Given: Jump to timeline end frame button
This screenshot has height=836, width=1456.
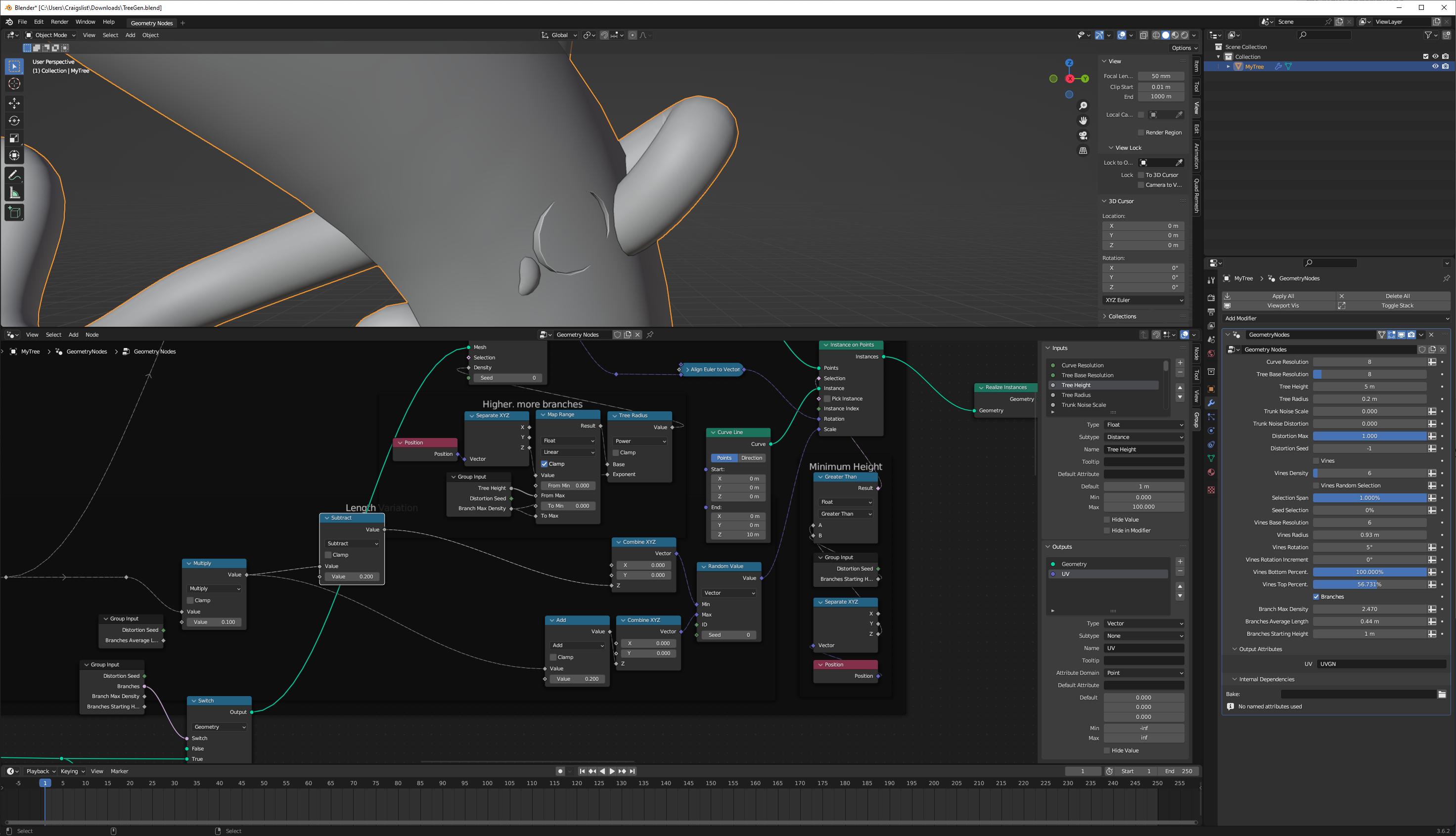Looking at the screenshot, I should pyautogui.click(x=633, y=771).
